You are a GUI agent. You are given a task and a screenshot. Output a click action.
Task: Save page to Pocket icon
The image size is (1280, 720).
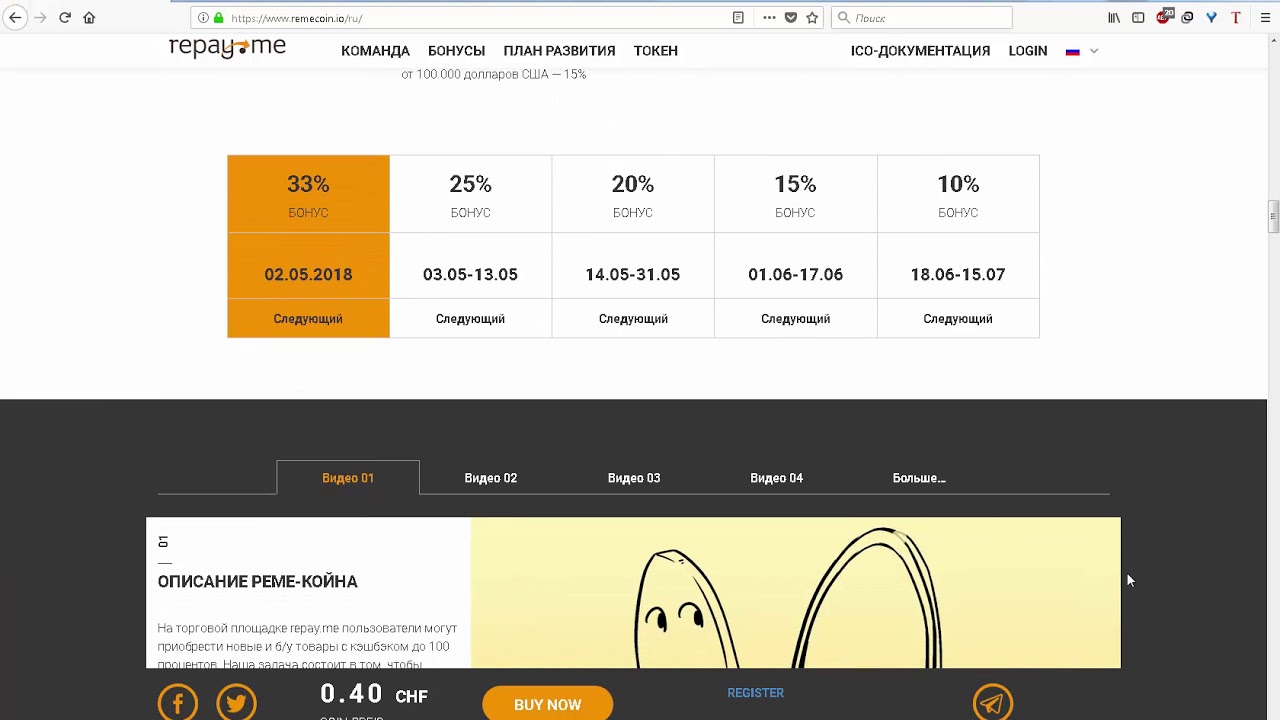790,18
